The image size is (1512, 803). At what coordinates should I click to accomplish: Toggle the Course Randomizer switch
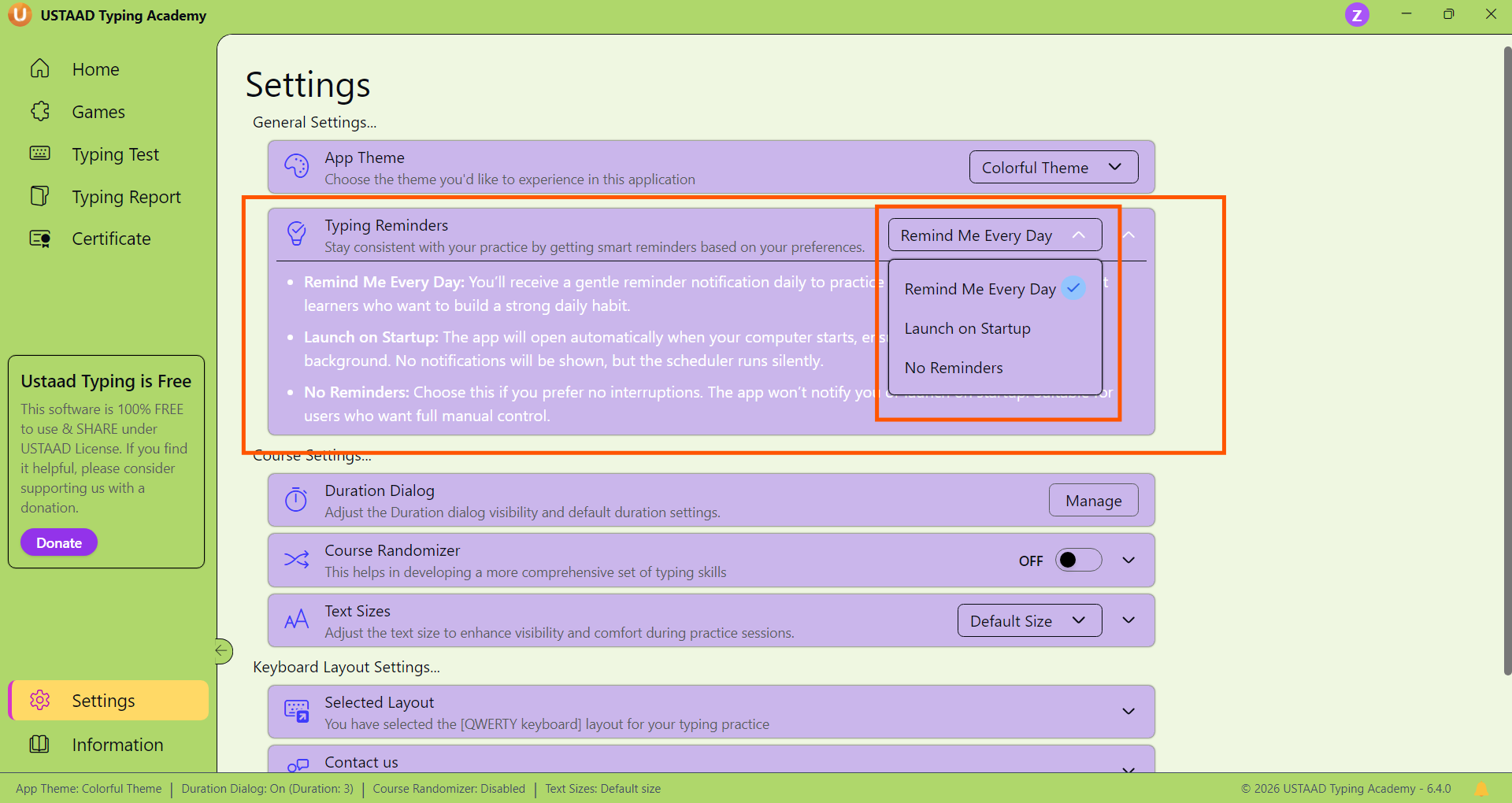[1077, 560]
